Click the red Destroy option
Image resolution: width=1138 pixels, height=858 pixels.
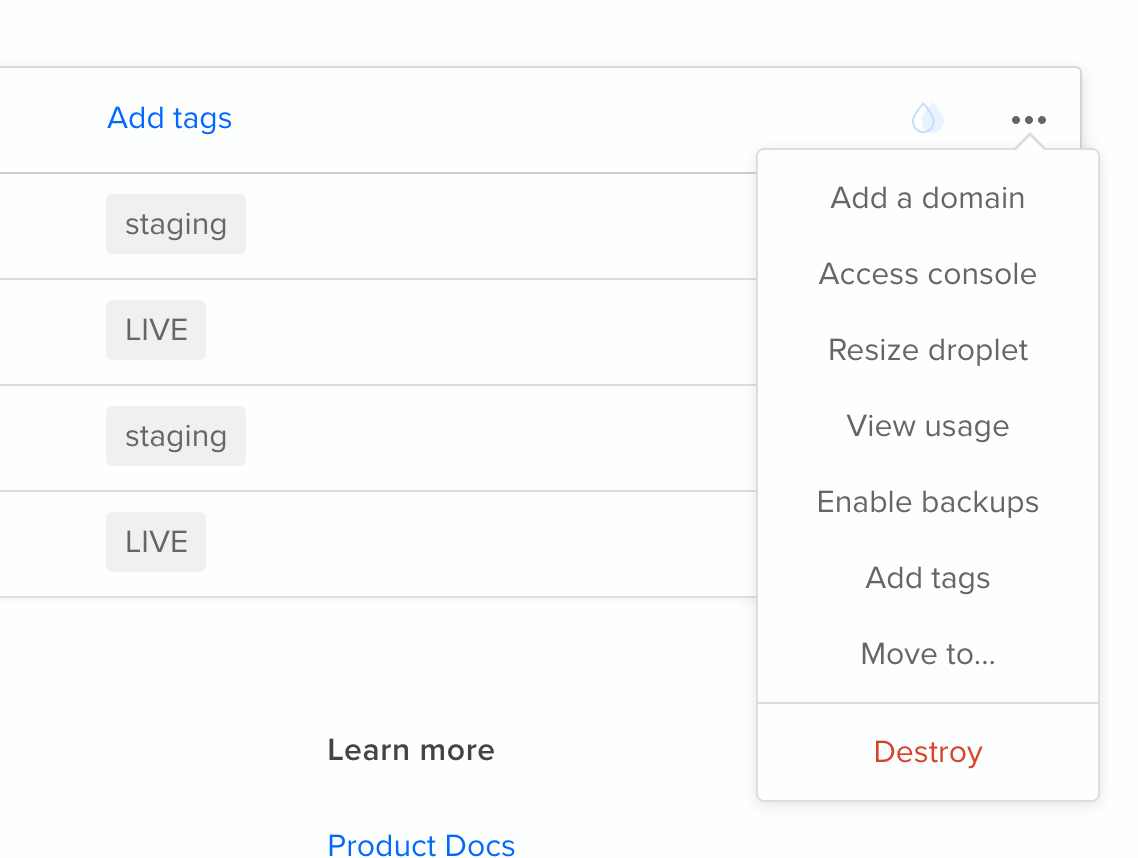tap(927, 752)
